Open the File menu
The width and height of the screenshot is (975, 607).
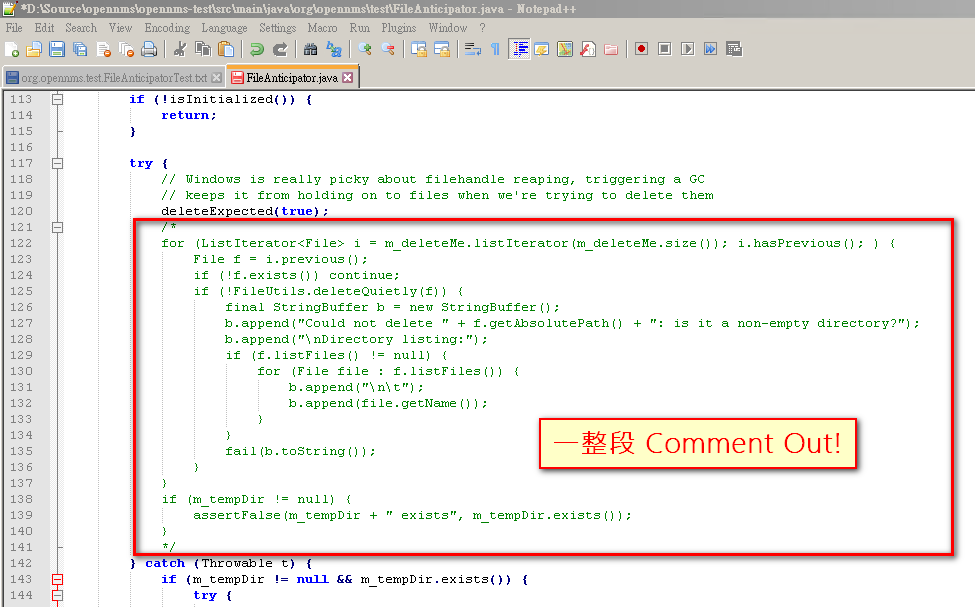(x=14, y=28)
